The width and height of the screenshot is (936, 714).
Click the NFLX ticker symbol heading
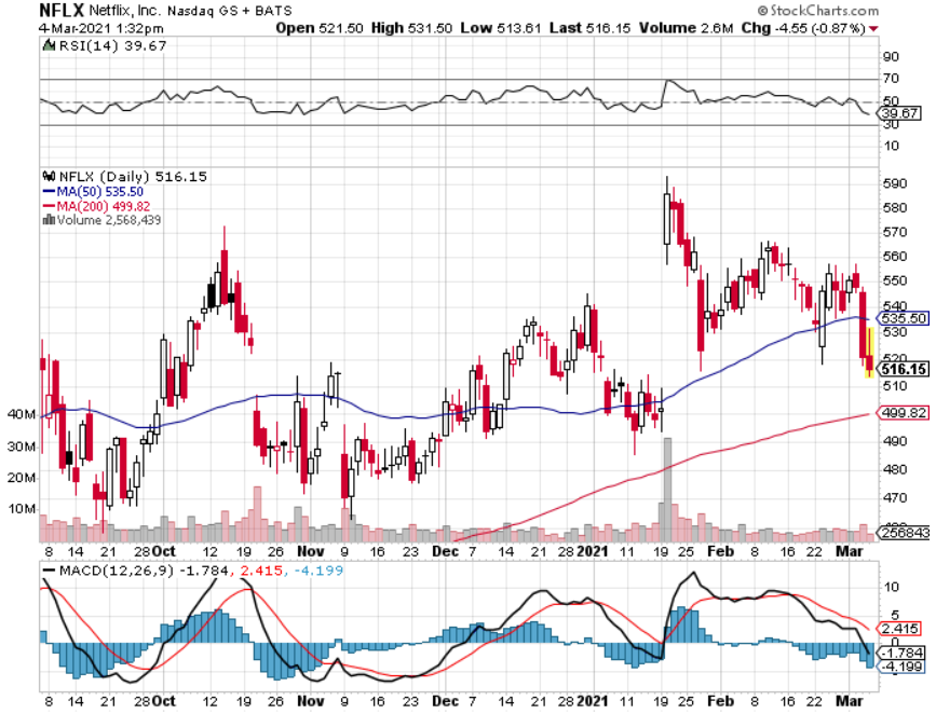click(x=61, y=10)
